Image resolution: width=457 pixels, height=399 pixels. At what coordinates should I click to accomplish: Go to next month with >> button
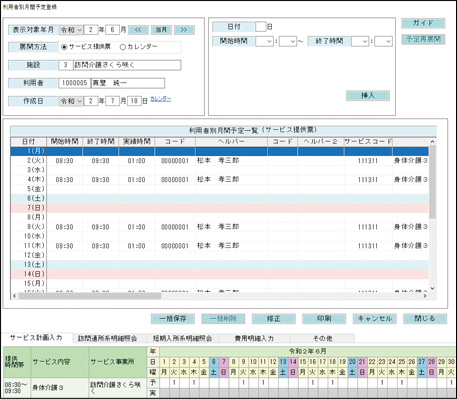pyautogui.click(x=184, y=30)
